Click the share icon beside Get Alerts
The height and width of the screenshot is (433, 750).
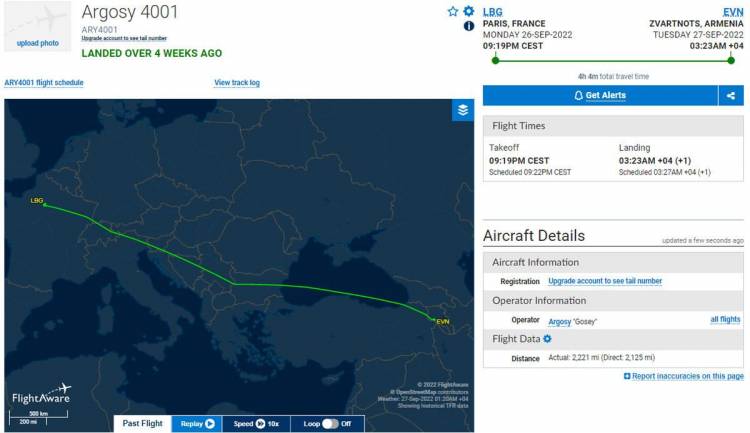pyautogui.click(x=731, y=96)
